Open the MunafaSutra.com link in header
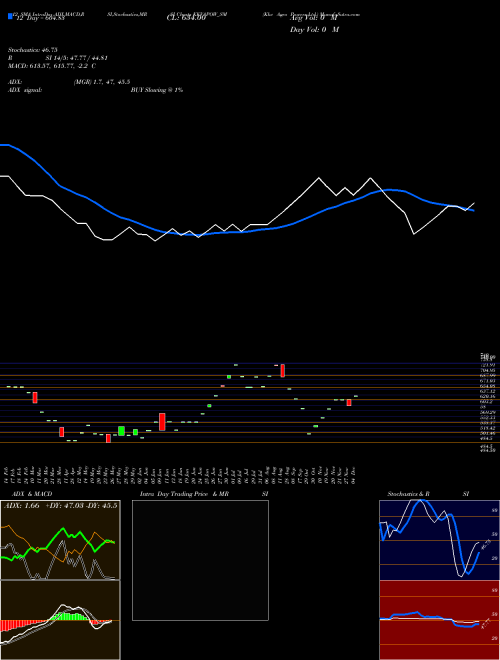This screenshot has width=500, height=660. click(x=340, y=14)
